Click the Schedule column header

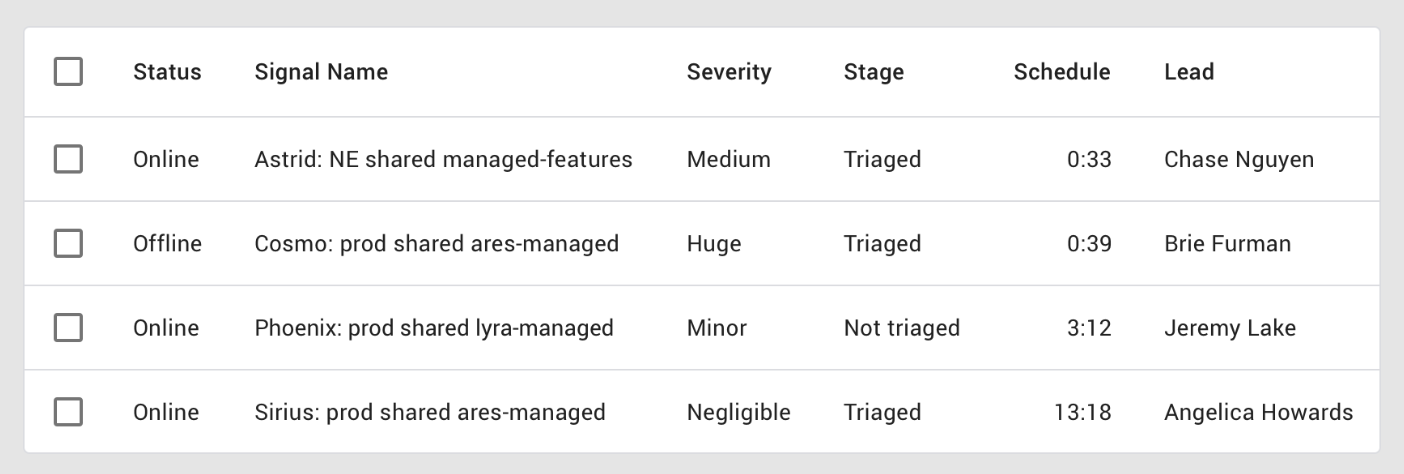tap(1061, 72)
